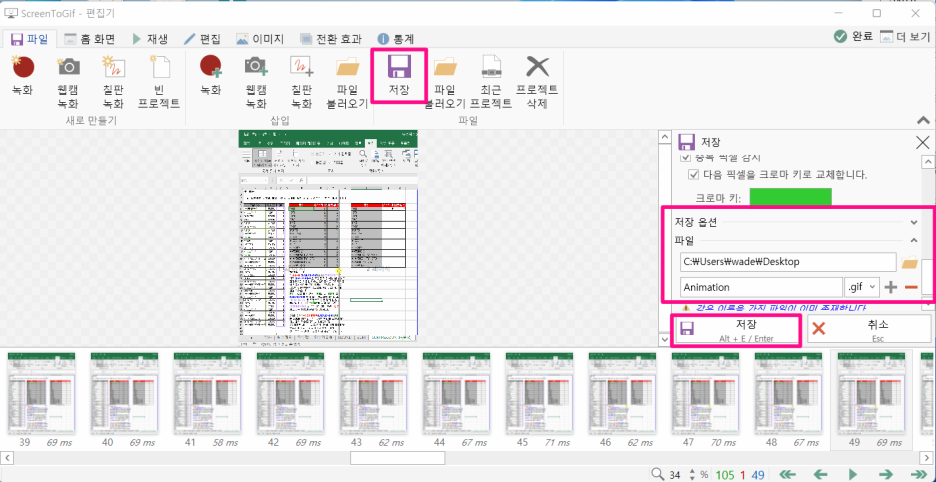The image size is (936, 482).
Task: Increase zoom with the up stepper
Action: (692, 471)
